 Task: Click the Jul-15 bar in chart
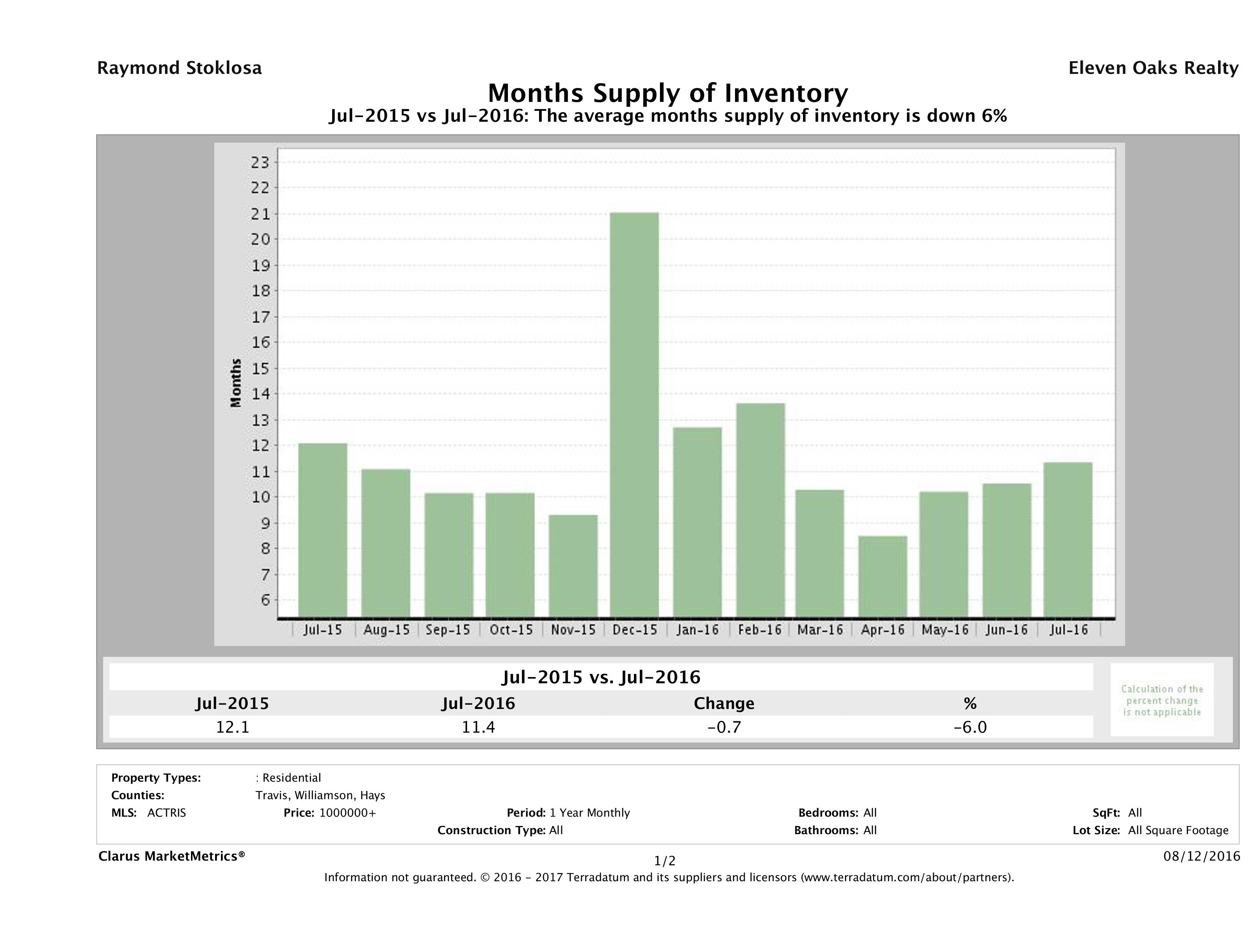pyautogui.click(x=322, y=530)
